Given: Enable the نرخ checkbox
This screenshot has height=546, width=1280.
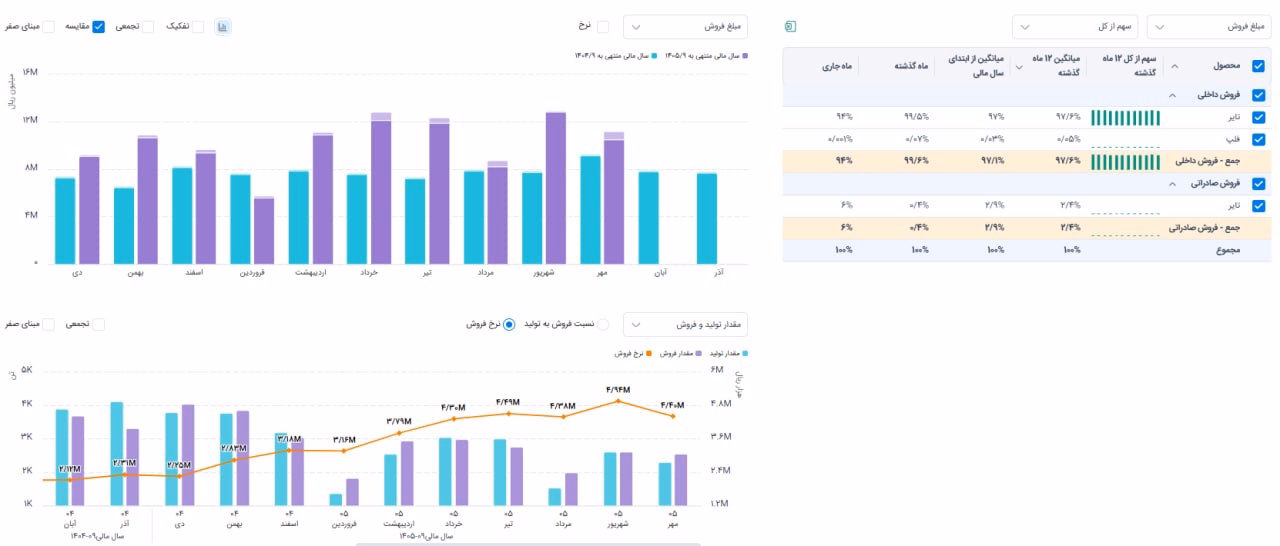Looking at the screenshot, I should 603,27.
